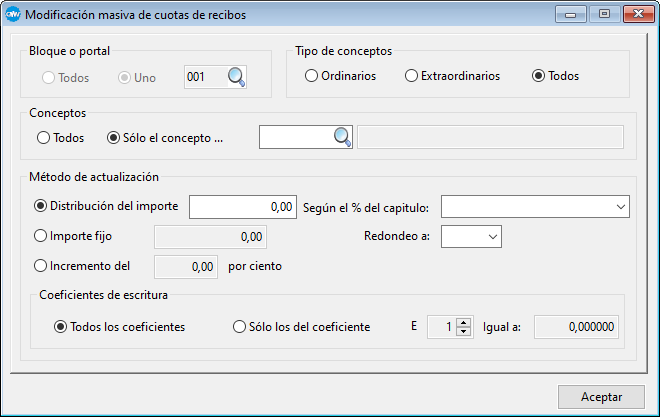This screenshot has width=660, height=417.
Task: Choose Sólo el concepto option
Action: [113, 138]
